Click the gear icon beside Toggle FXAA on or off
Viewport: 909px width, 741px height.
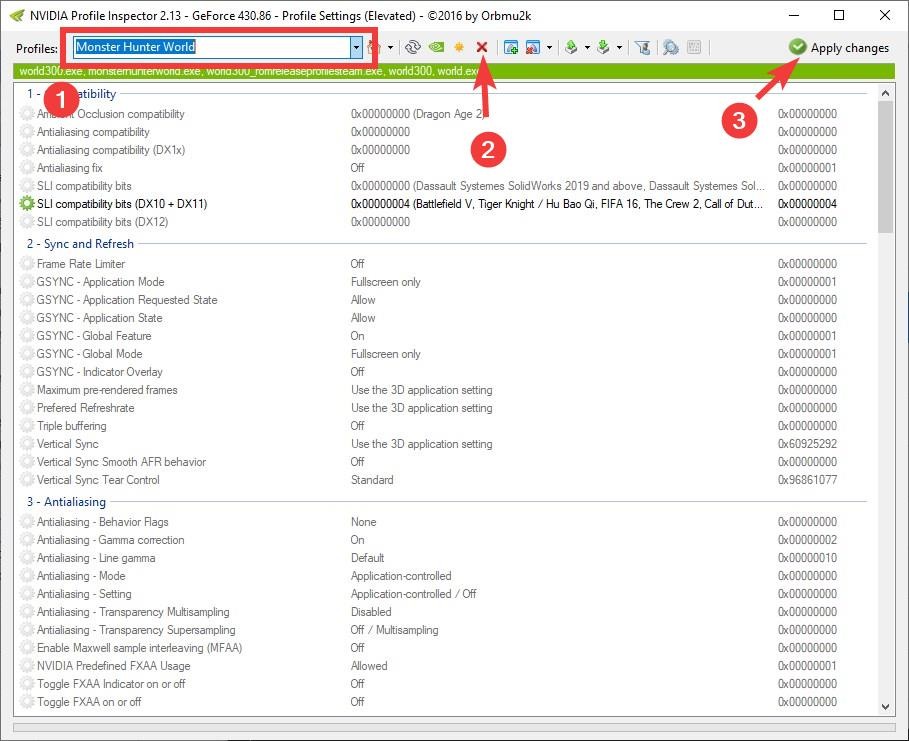(27, 702)
